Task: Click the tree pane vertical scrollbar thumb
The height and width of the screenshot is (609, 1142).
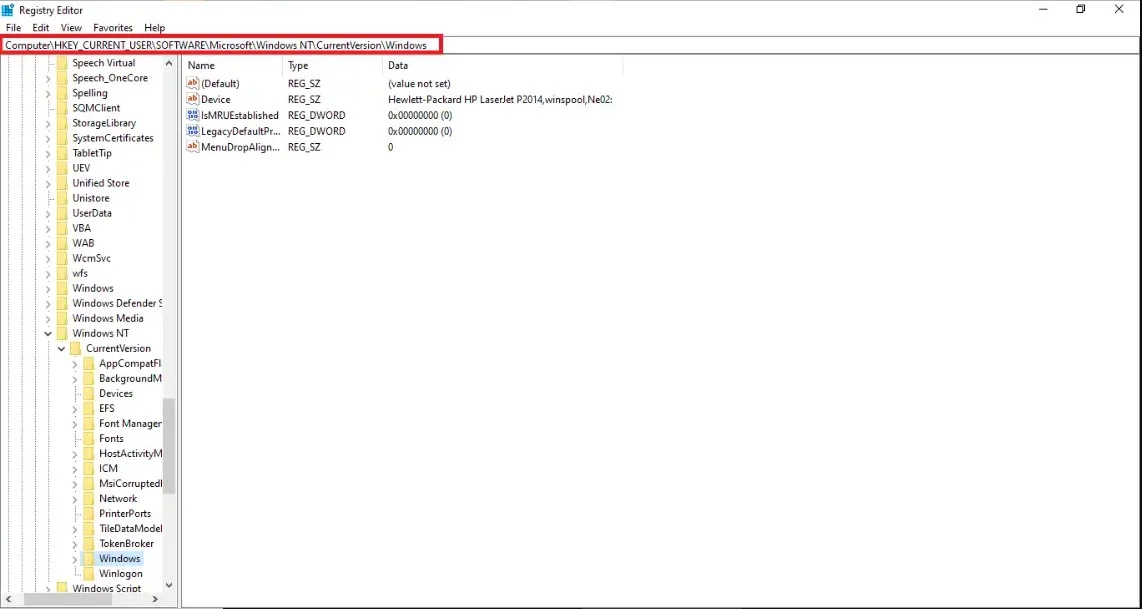Action: click(x=169, y=445)
